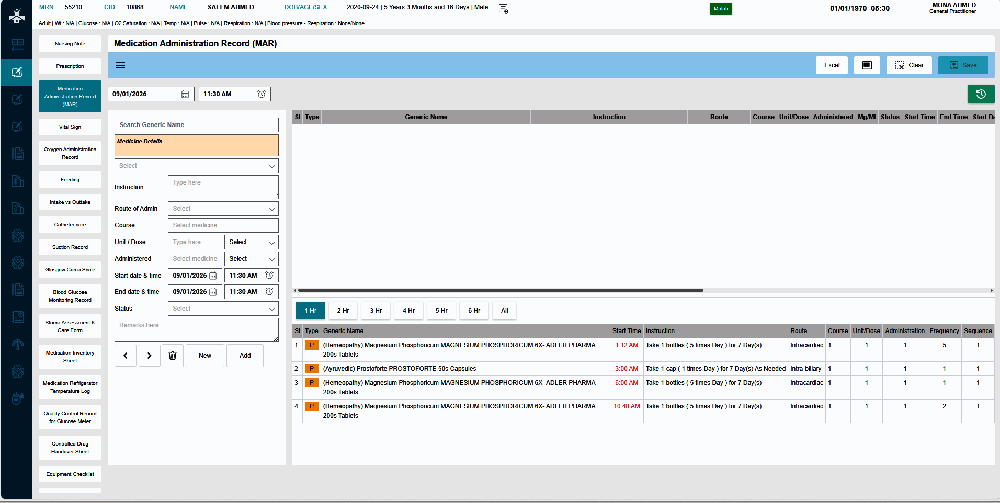Click the Remarks text area
1000x503 pixels.
pyautogui.click(x=196, y=330)
